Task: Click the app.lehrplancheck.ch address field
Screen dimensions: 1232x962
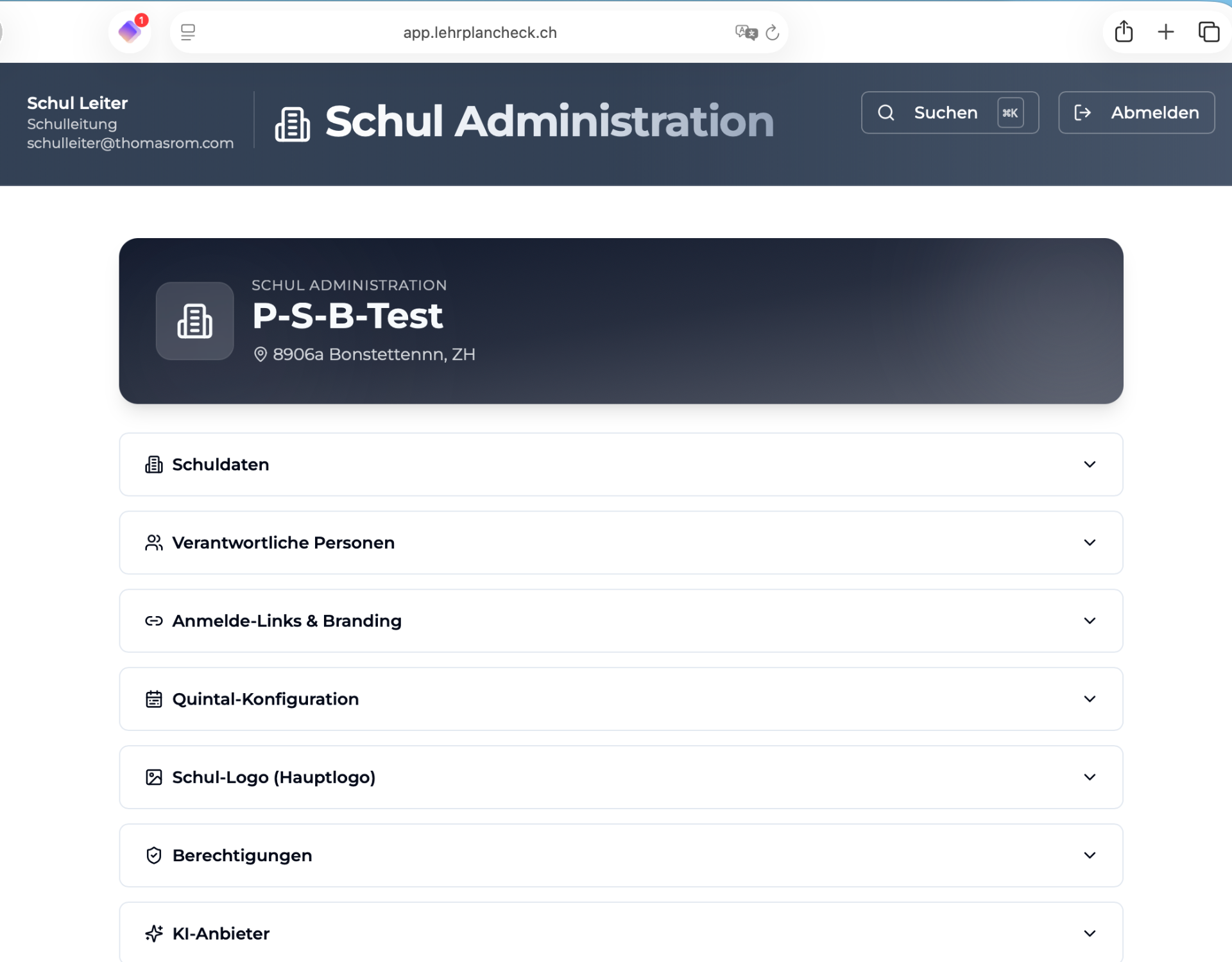Action: (x=479, y=32)
